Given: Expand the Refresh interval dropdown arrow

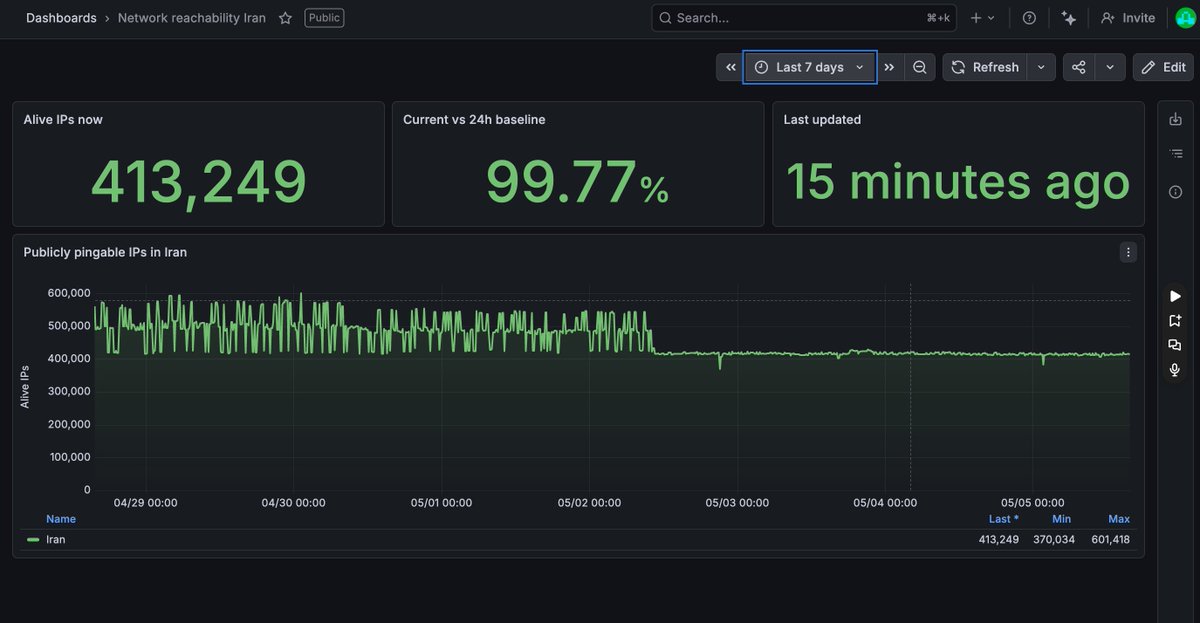Looking at the screenshot, I should point(1041,67).
